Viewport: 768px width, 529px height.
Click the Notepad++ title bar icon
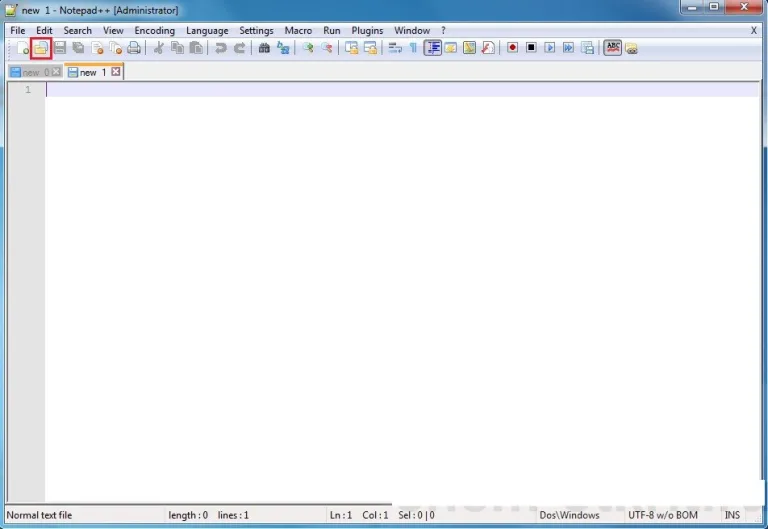tap(11, 10)
